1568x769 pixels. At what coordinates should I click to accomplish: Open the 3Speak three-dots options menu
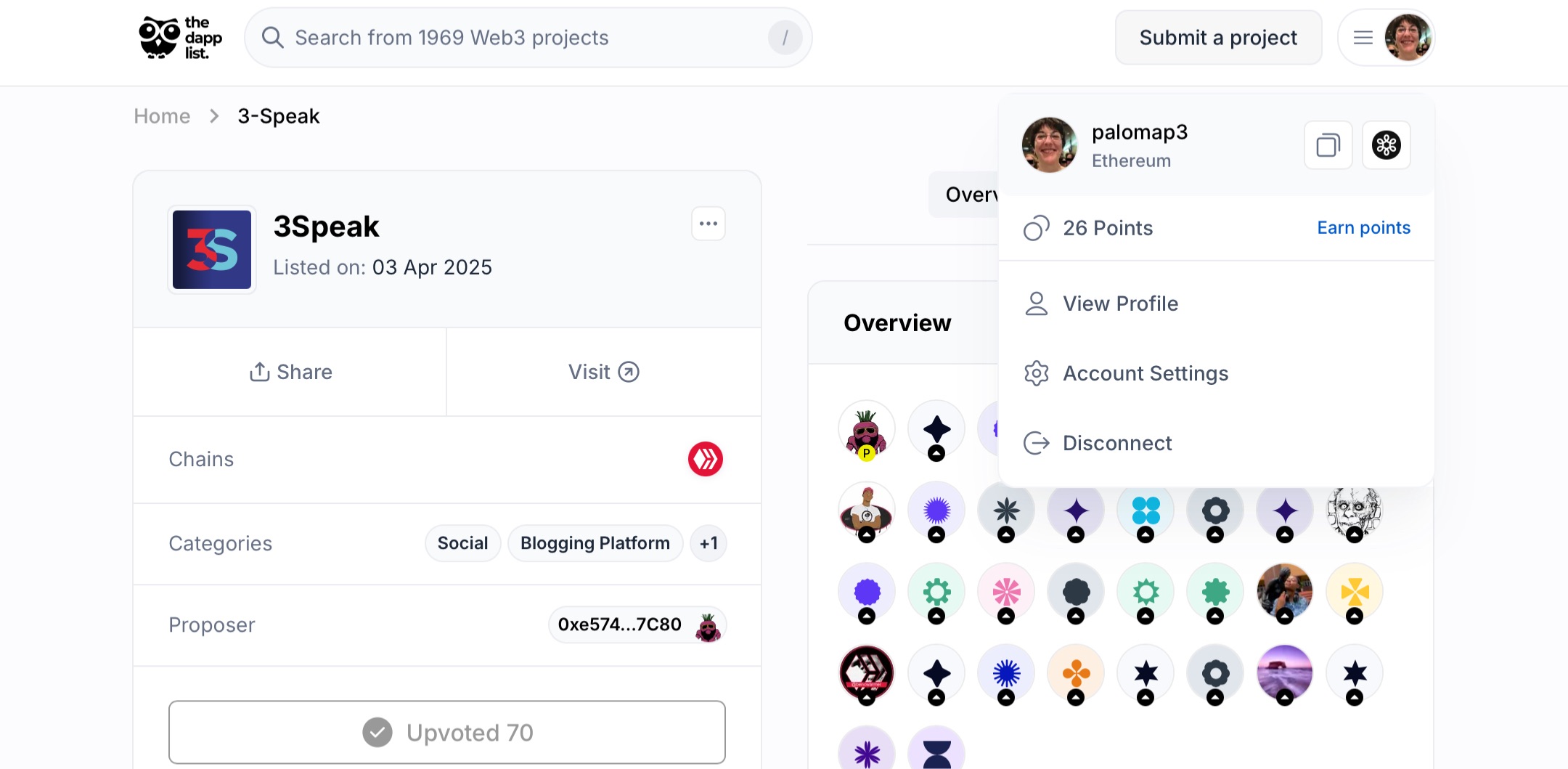709,224
